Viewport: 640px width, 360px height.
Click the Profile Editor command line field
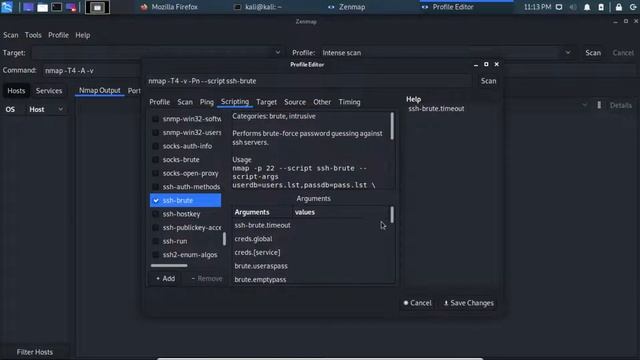coord(309,81)
